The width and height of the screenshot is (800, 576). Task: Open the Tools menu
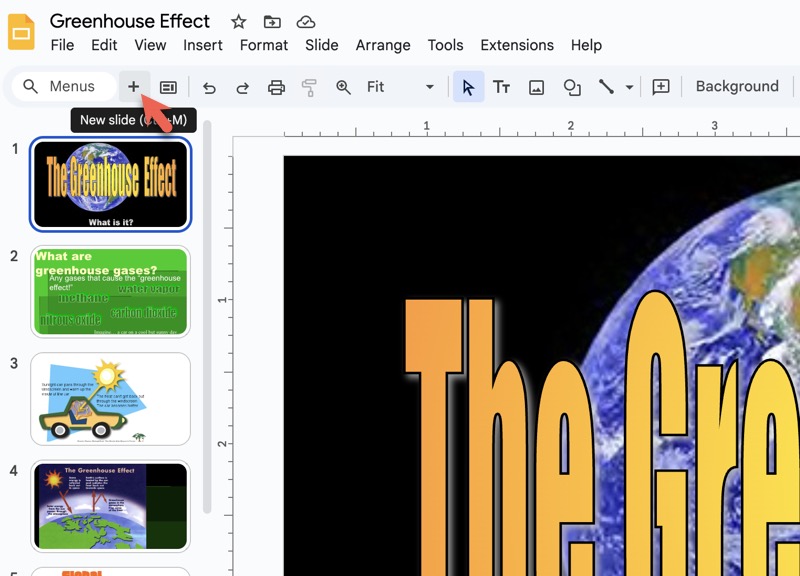445,45
